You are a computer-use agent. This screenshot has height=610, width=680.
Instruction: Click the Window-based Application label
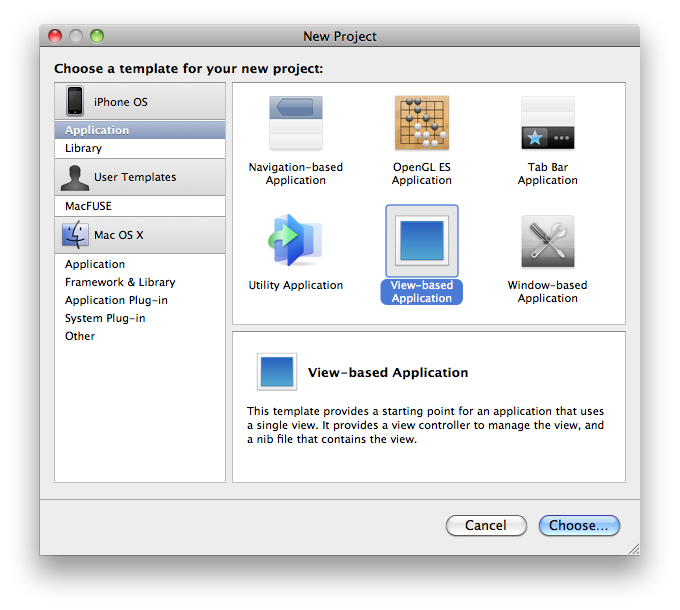point(548,292)
